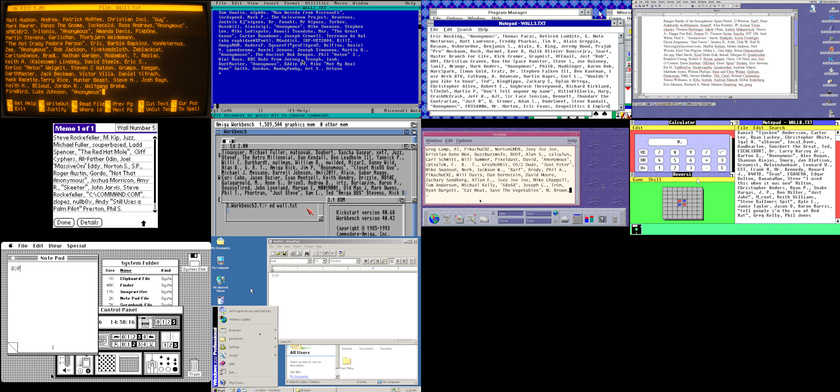Toggle Bold in the WordPad format bar

pyautogui.click(x=365, y=261)
